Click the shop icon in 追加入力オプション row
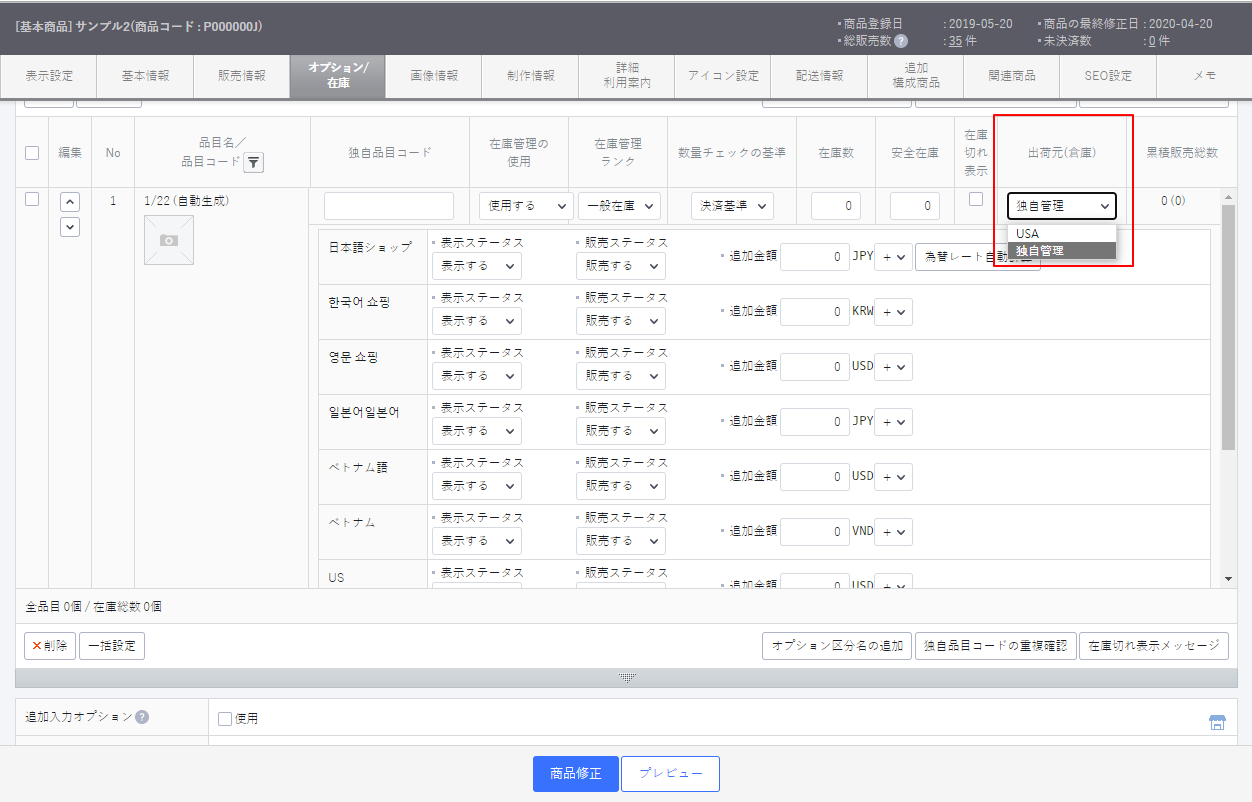The height and width of the screenshot is (802, 1252). pos(1217,723)
